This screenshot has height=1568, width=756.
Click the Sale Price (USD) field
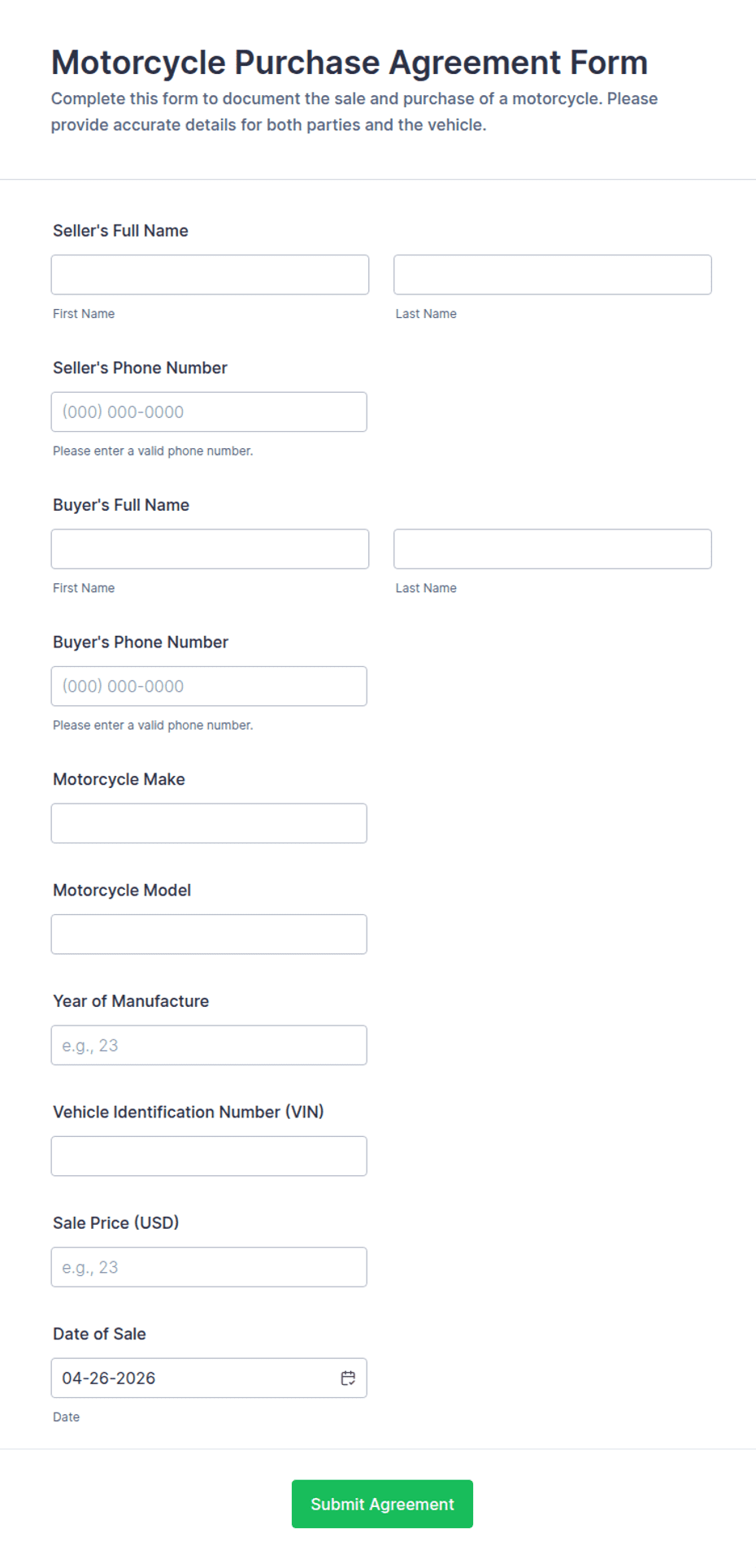(209, 1267)
